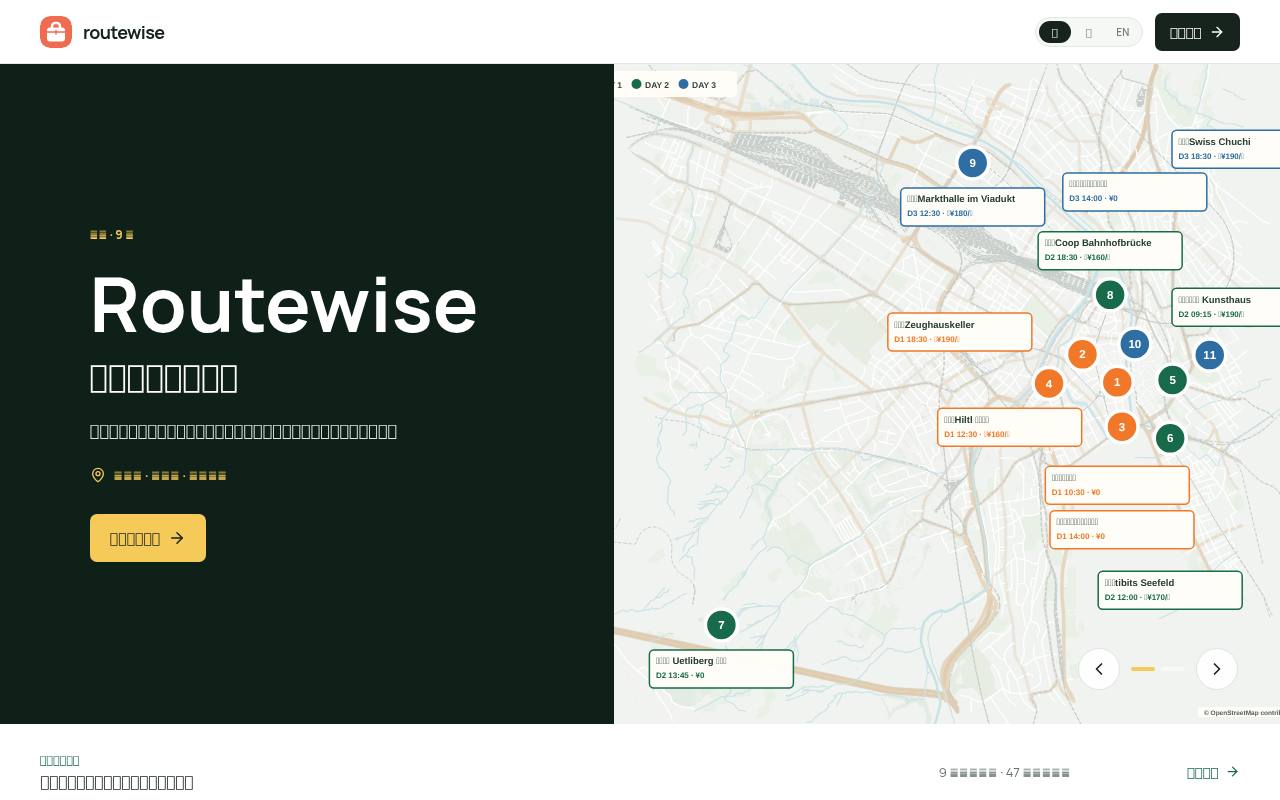Click the yellow active carousel indicator
The height and width of the screenshot is (800, 1280).
(x=1143, y=669)
